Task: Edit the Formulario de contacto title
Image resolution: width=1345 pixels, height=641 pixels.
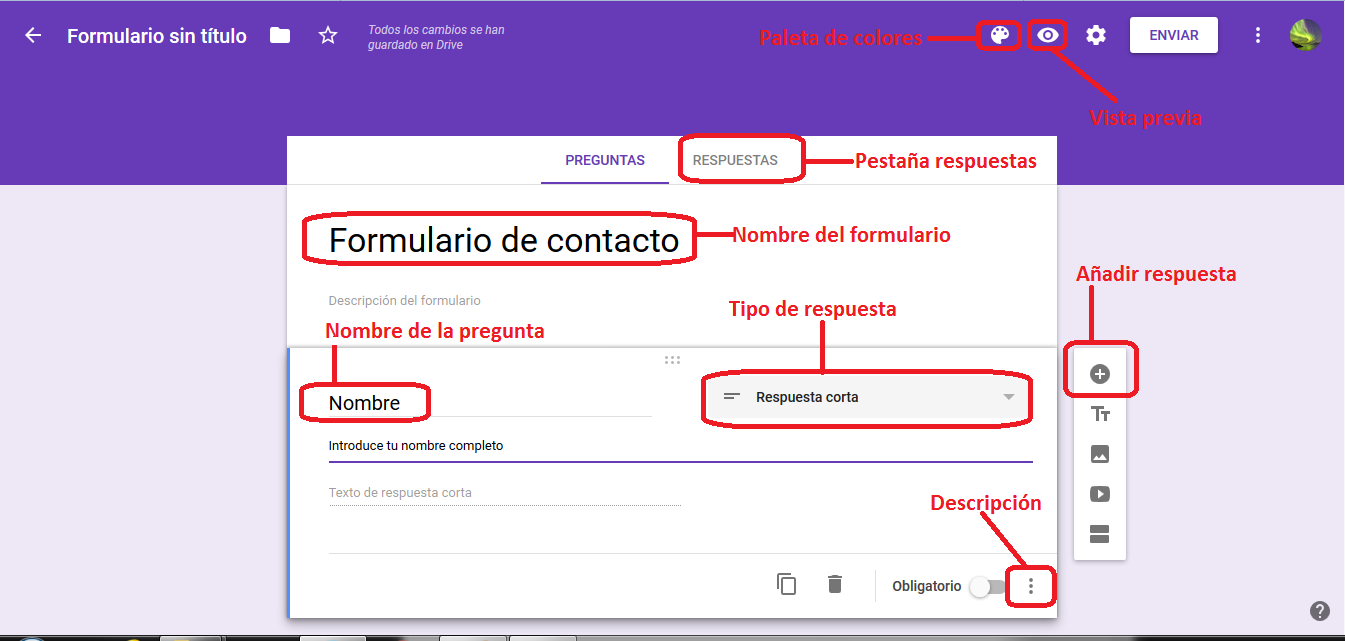Action: coord(504,240)
